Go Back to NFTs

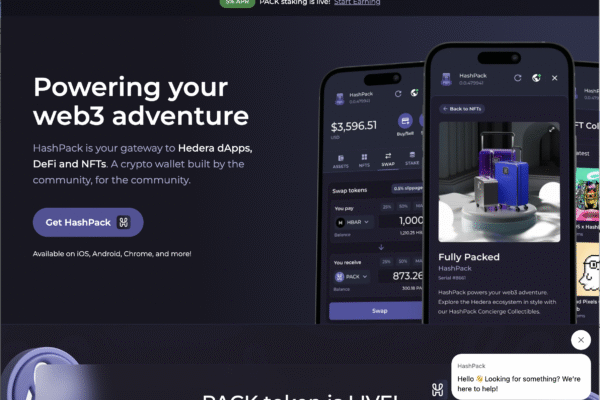click(x=462, y=109)
